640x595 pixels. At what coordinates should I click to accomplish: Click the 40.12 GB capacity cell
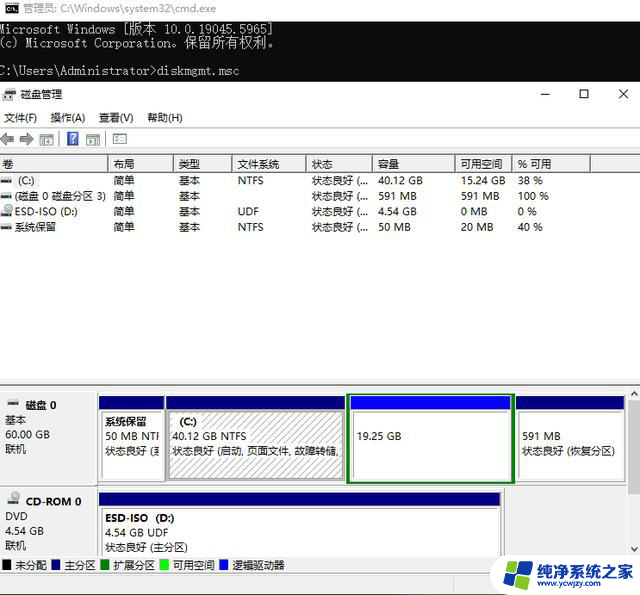400,180
